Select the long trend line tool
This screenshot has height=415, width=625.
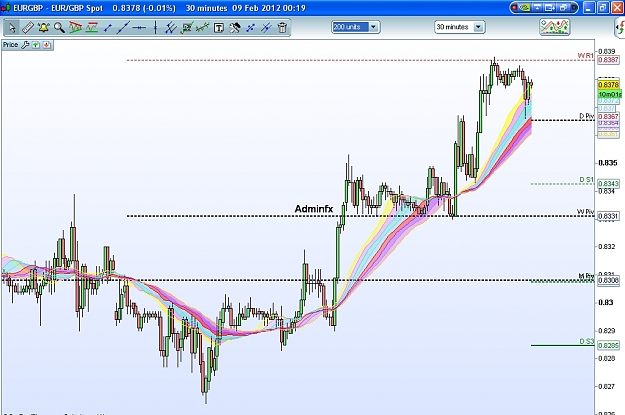pyautogui.click(x=123, y=28)
